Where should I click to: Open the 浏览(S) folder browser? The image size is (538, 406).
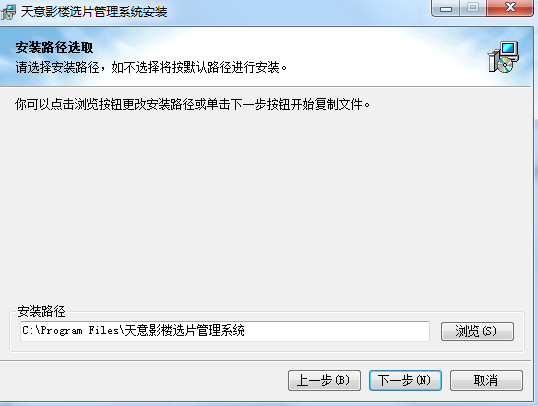click(477, 331)
